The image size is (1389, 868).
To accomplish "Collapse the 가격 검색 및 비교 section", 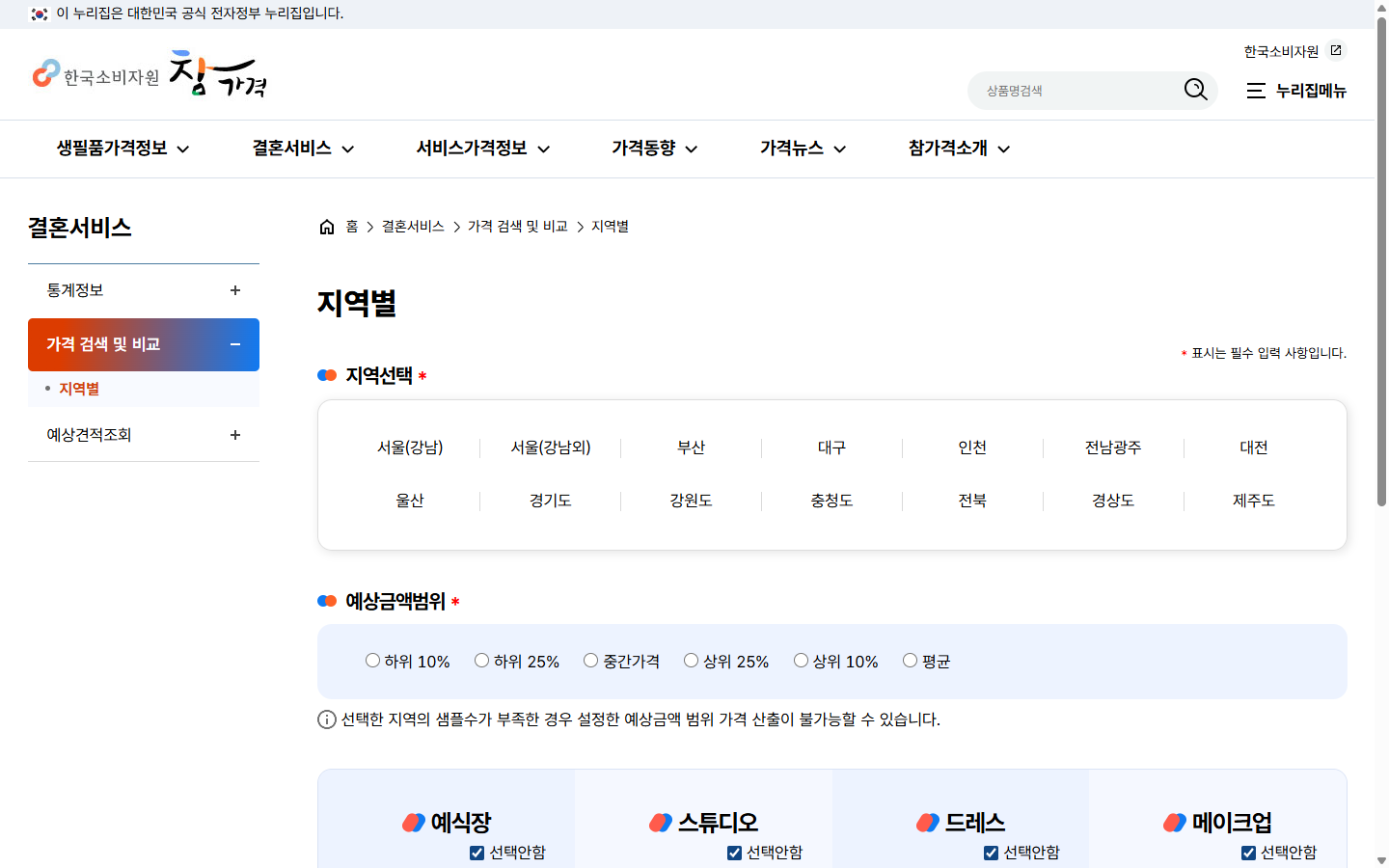I will tap(144, 344).
